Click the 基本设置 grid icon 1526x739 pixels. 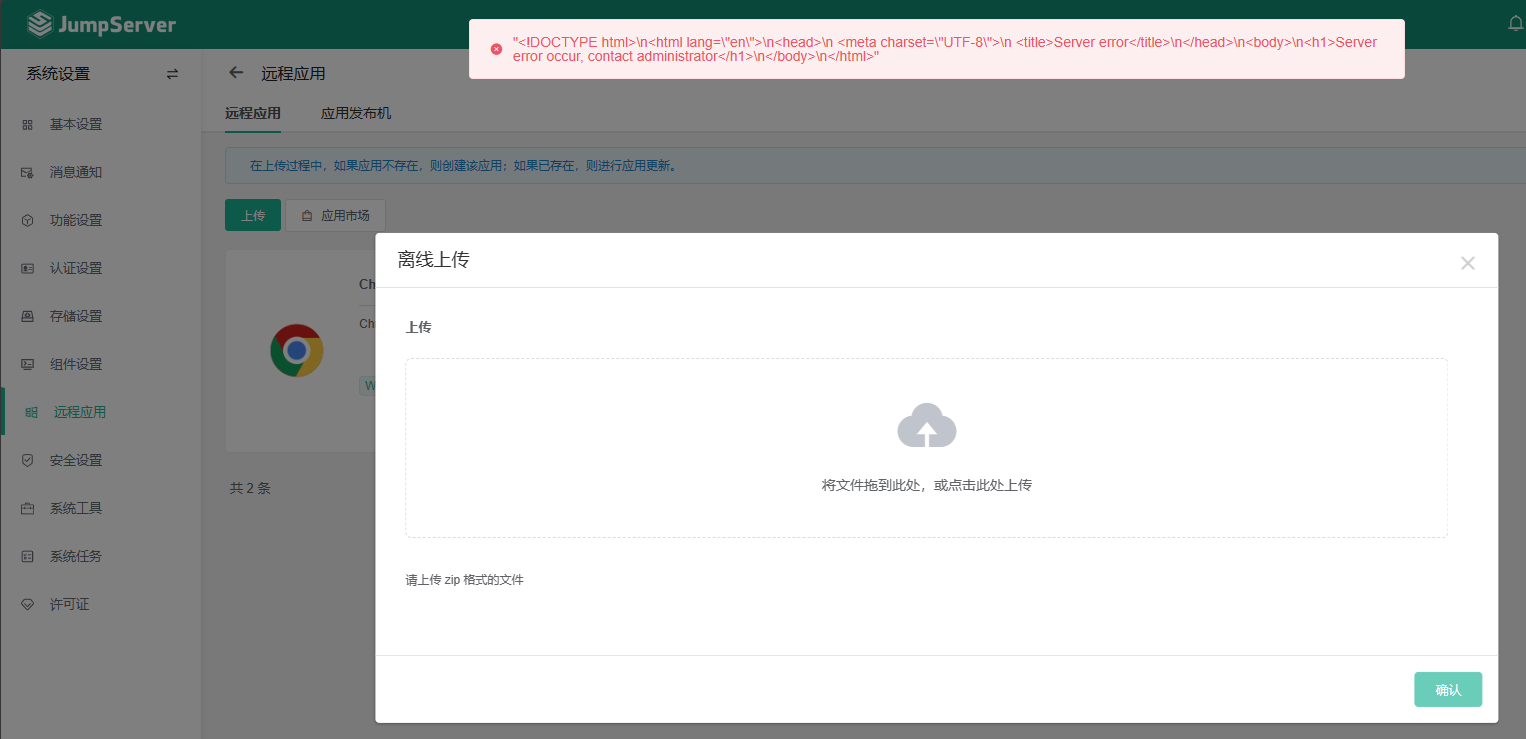pyautogui.click(x=28, y=125)
